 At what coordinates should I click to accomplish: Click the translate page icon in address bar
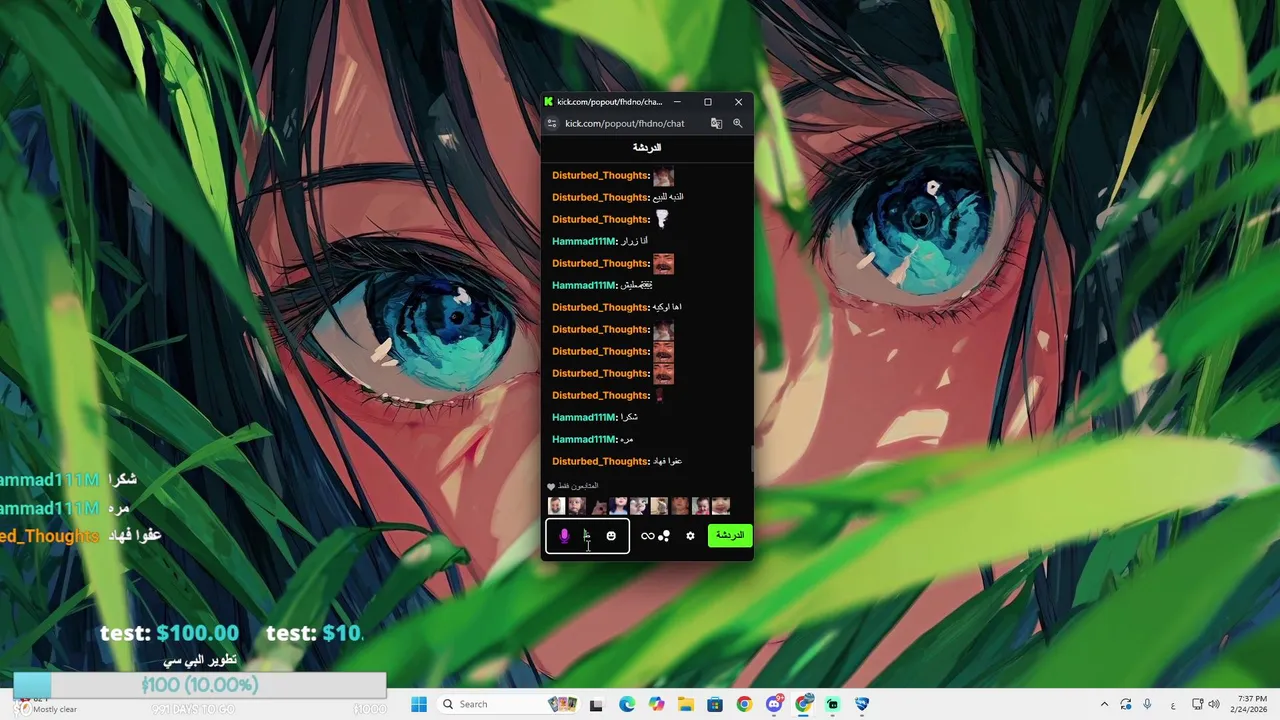pos(716,123)
